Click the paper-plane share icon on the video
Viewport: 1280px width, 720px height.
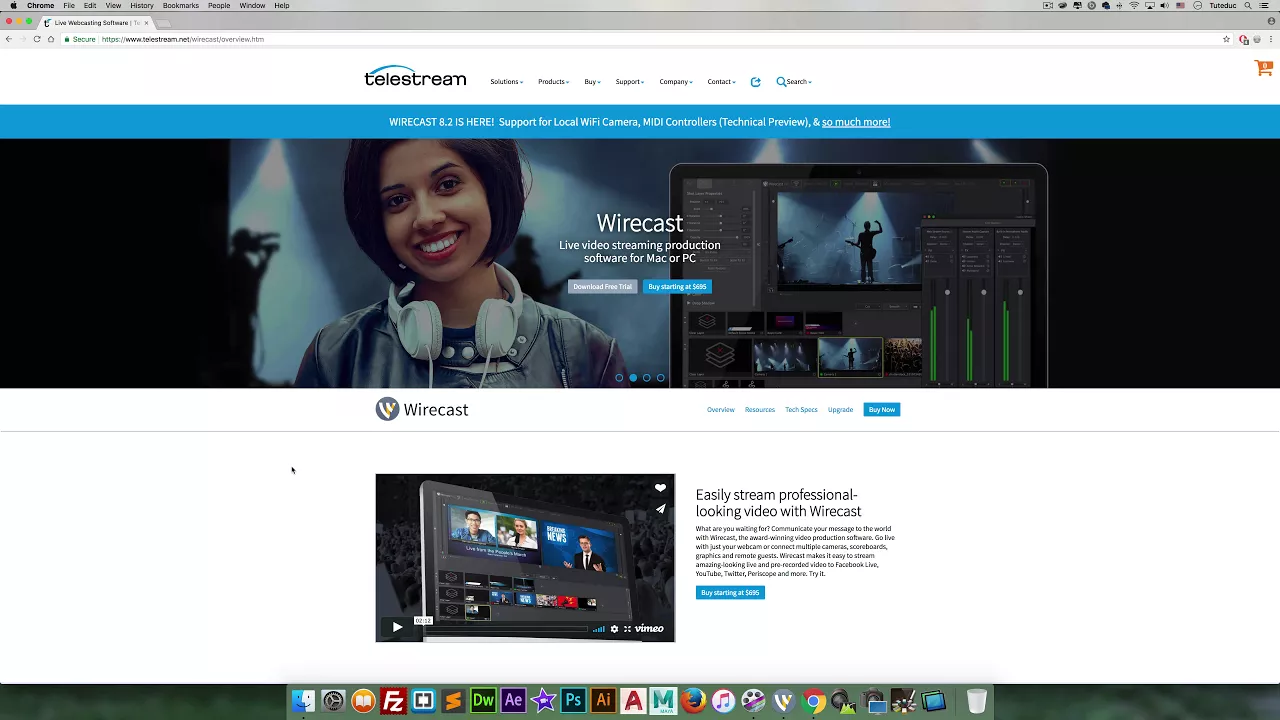tap(660, 509)
